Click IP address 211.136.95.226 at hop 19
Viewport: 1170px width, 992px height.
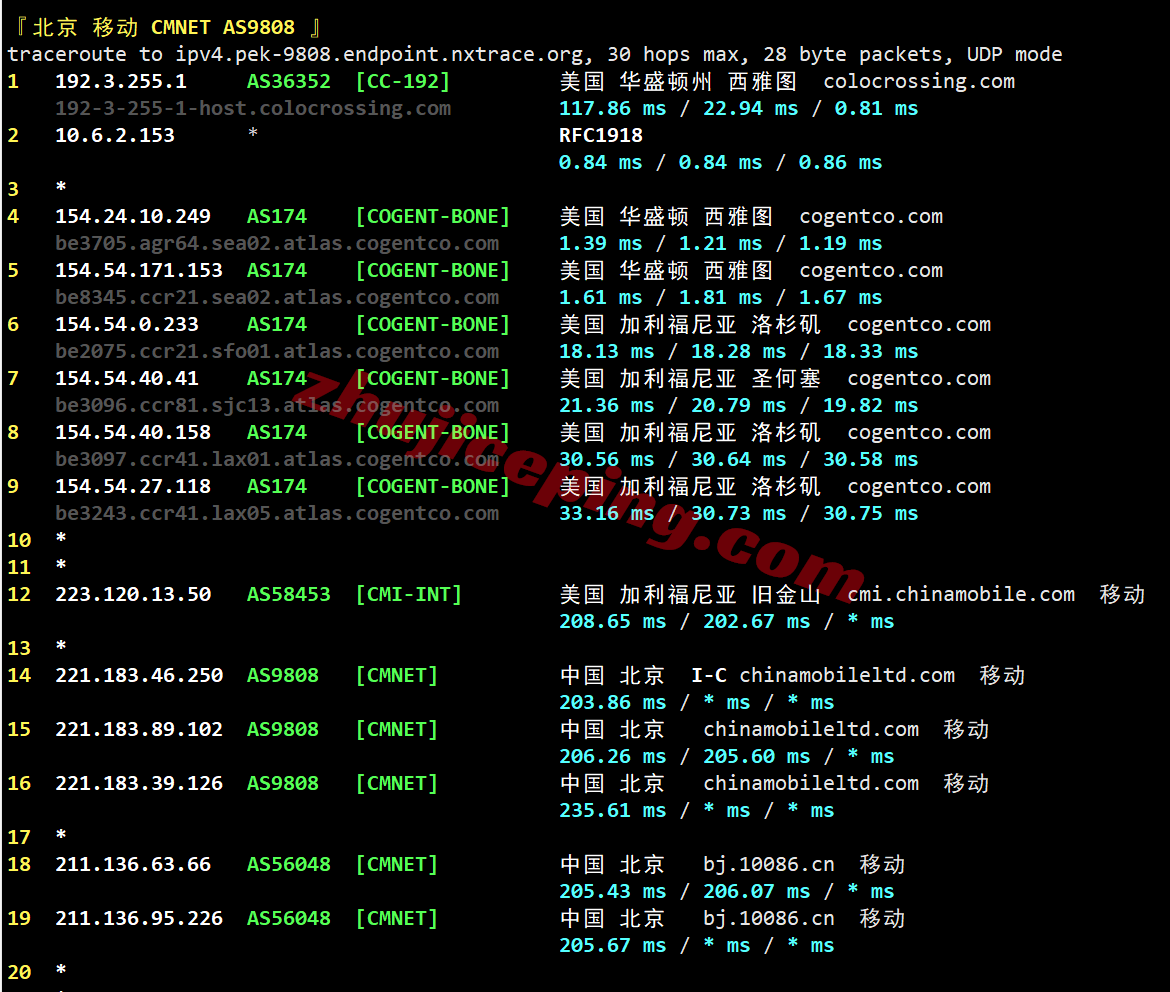139,918
